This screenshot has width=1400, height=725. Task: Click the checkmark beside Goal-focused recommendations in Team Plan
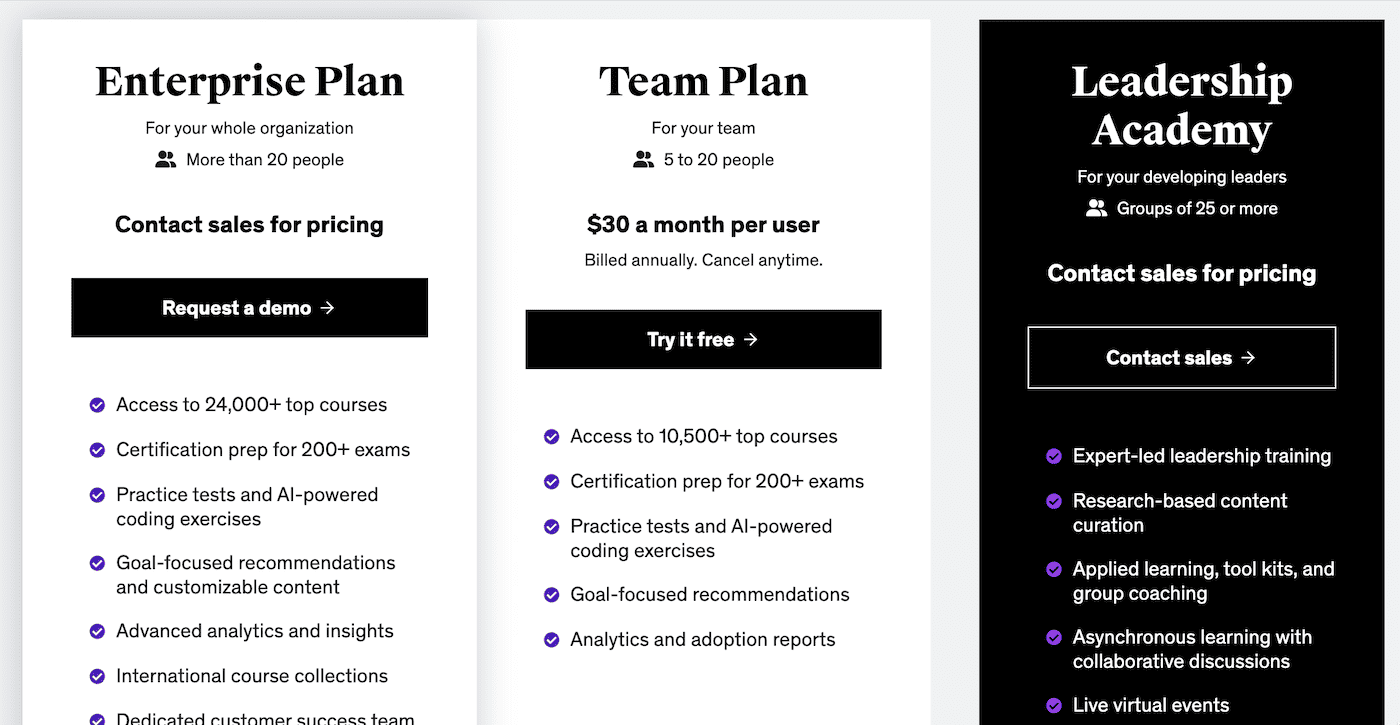(551, 594)
